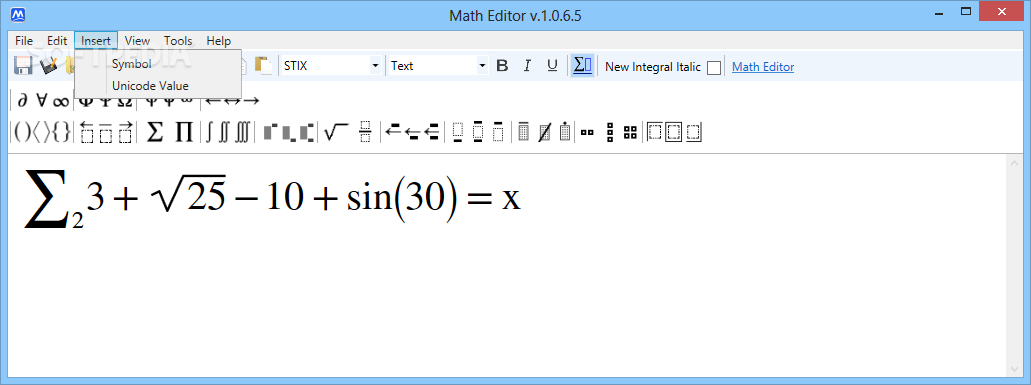The width and height of the screenshot is (1031, 385).
Task: Check the New Integral Italic checkbox
Action: [713, 67]
